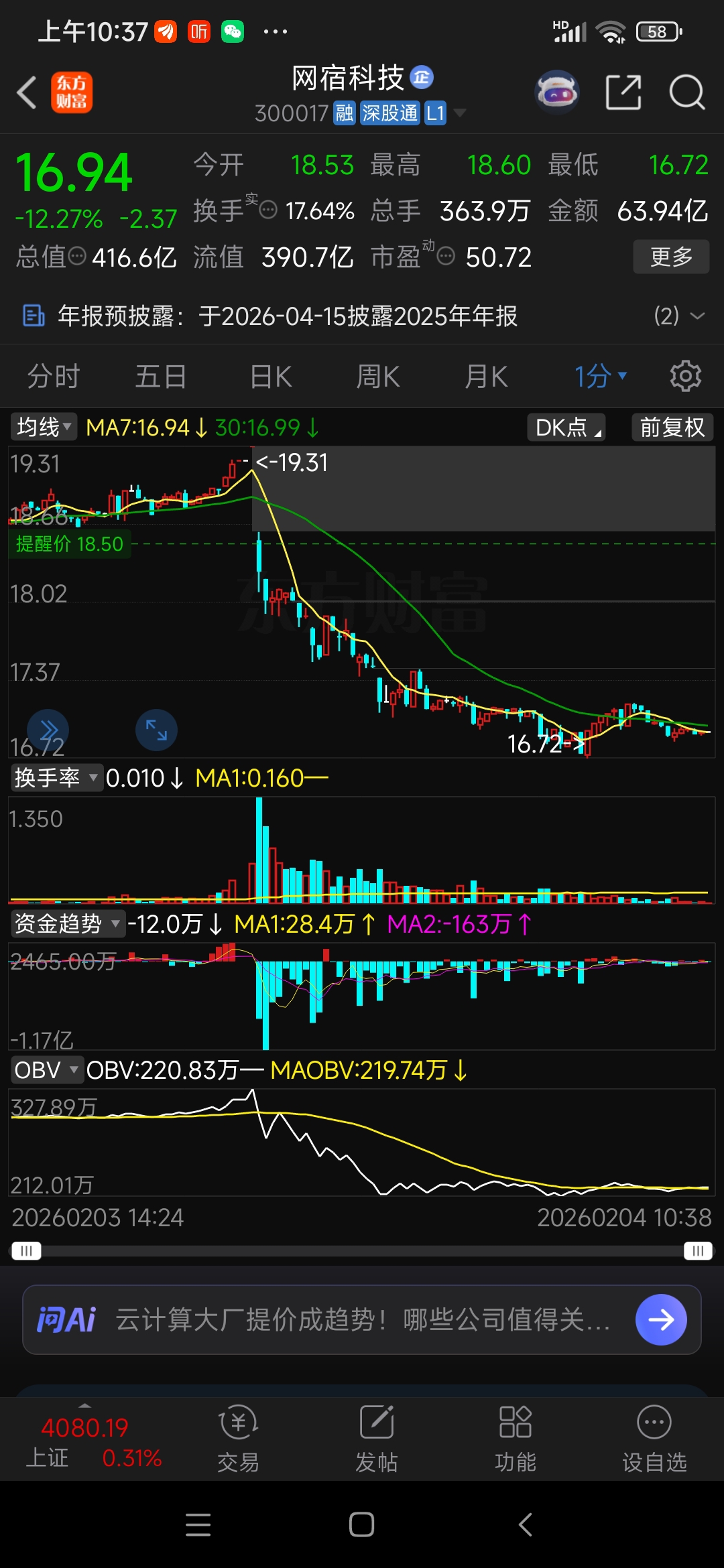Switch to 分时 tab
Screen dimensions: 724x1568
pos(54,376)
